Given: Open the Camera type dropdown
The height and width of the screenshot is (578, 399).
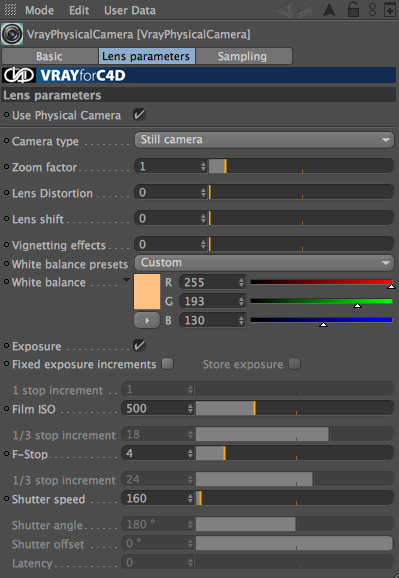Looking at the screenshot, I should (264, 140).
